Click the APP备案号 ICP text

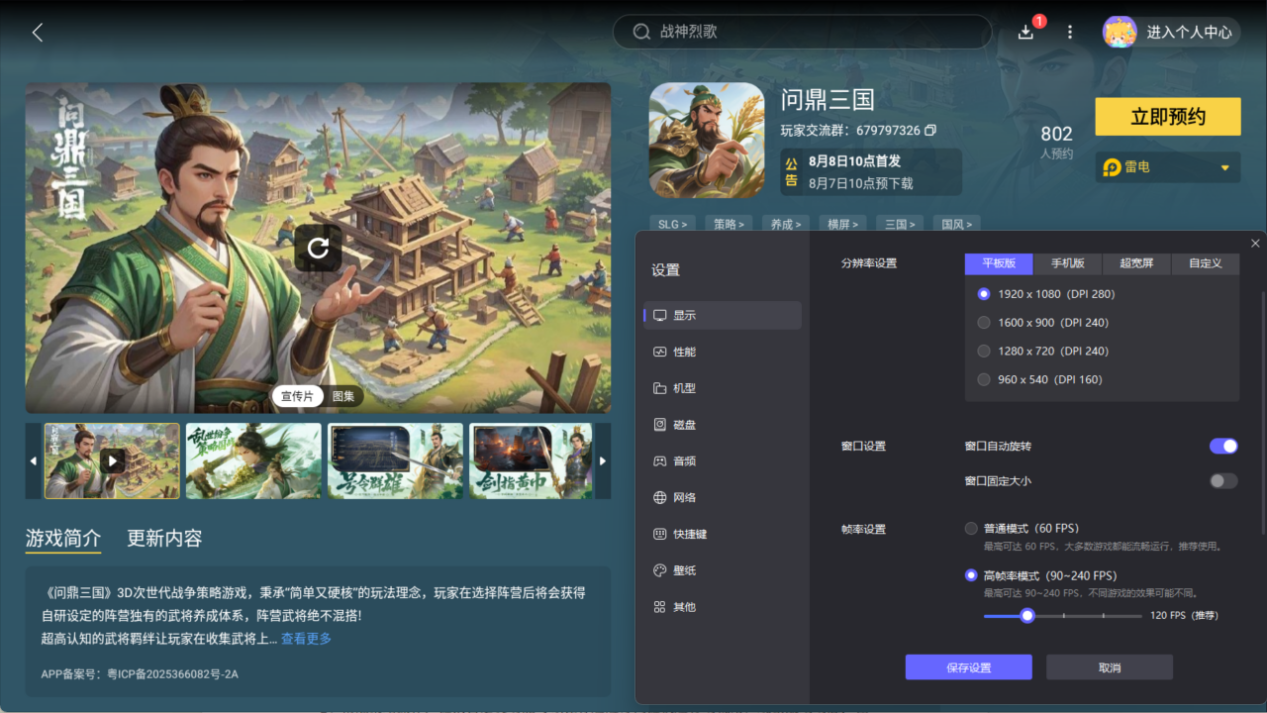(140, 675)
